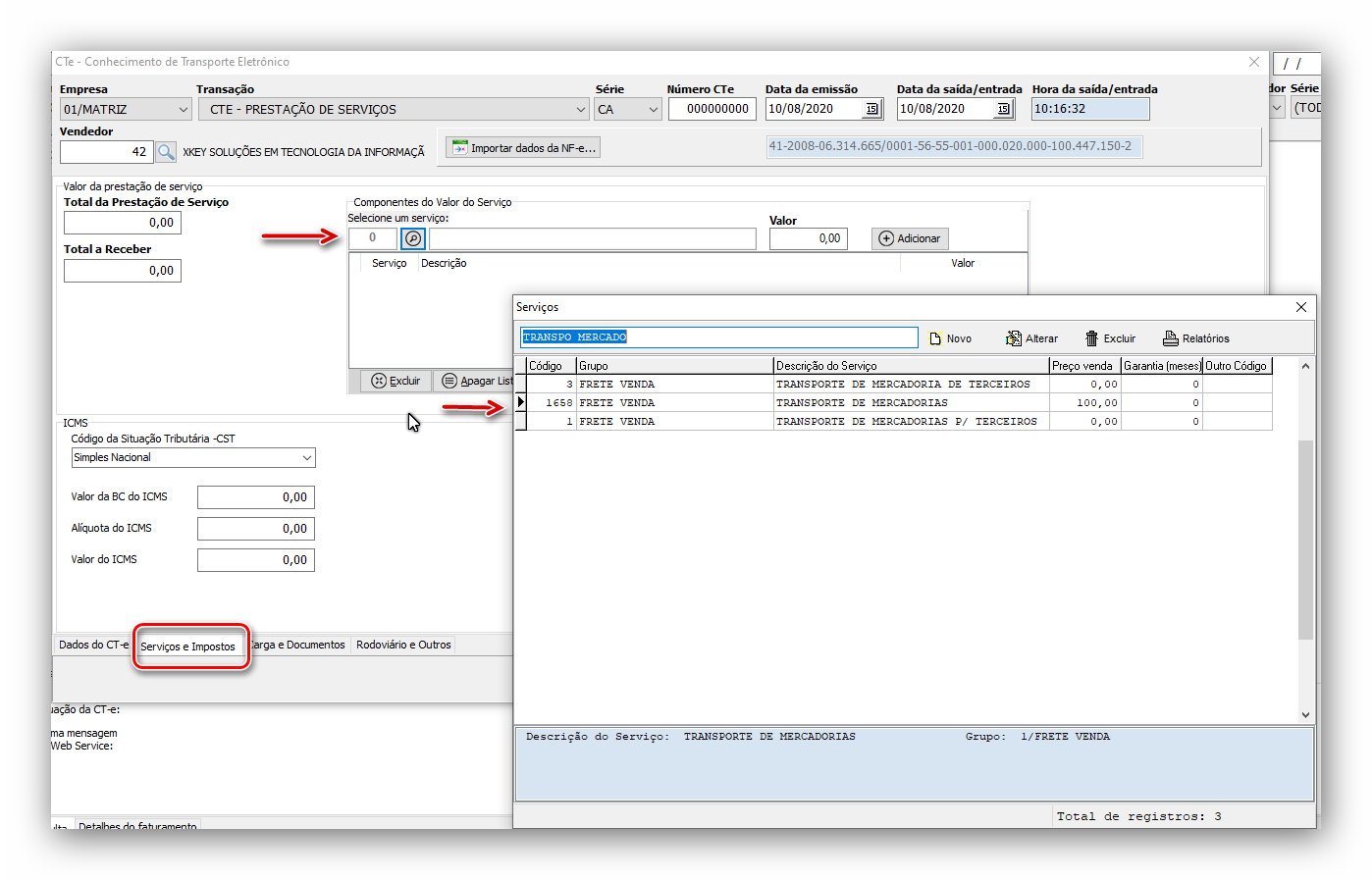Click the 'Outro Código' column header

coord(1238,366)
